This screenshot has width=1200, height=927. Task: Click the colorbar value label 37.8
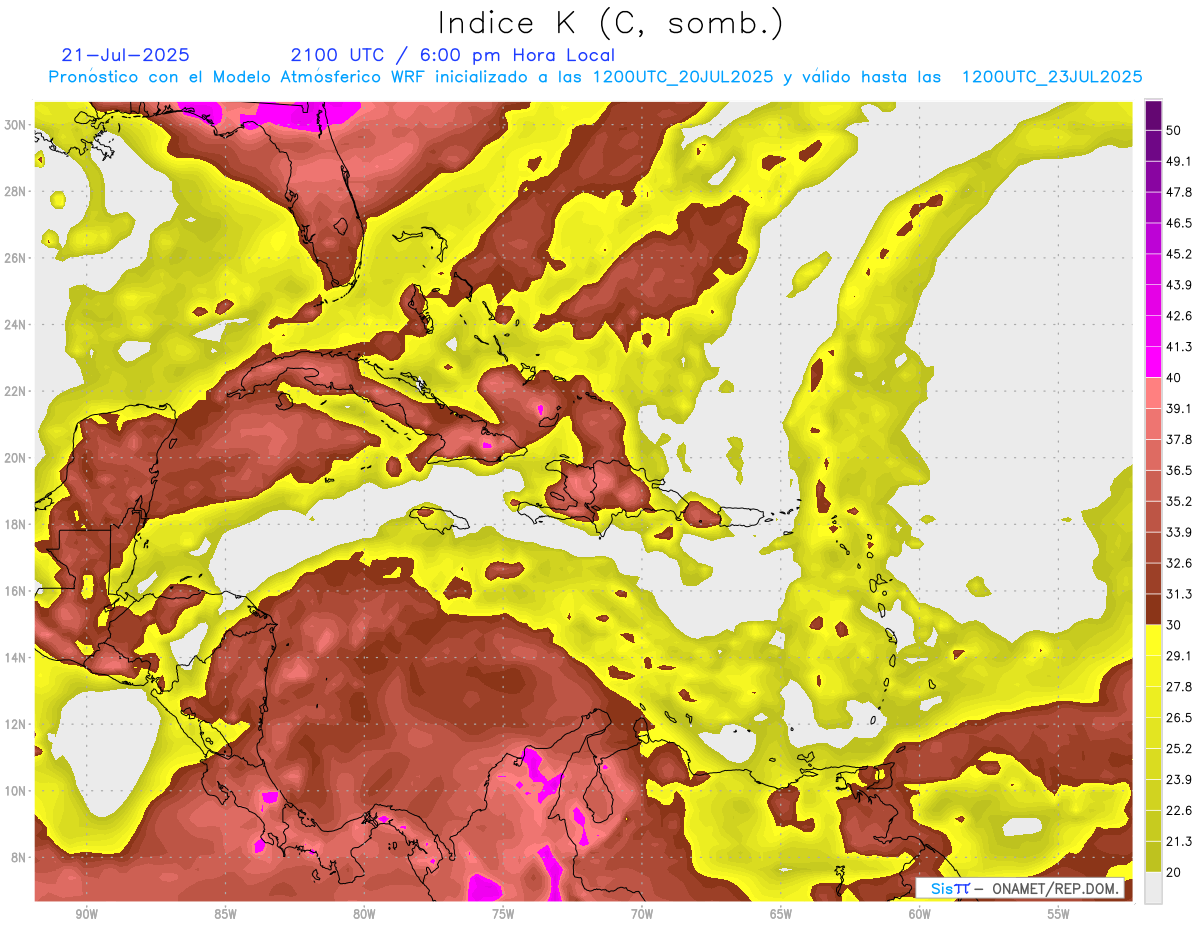[1179, 439]
